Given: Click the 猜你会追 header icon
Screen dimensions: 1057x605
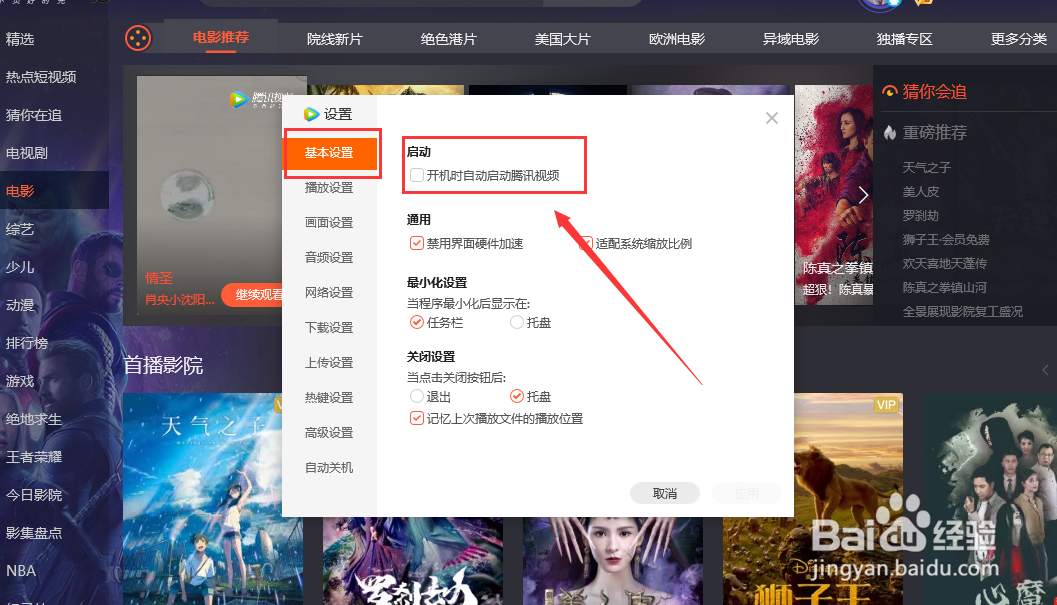Looking at the screenshot, I should (890, 92).
